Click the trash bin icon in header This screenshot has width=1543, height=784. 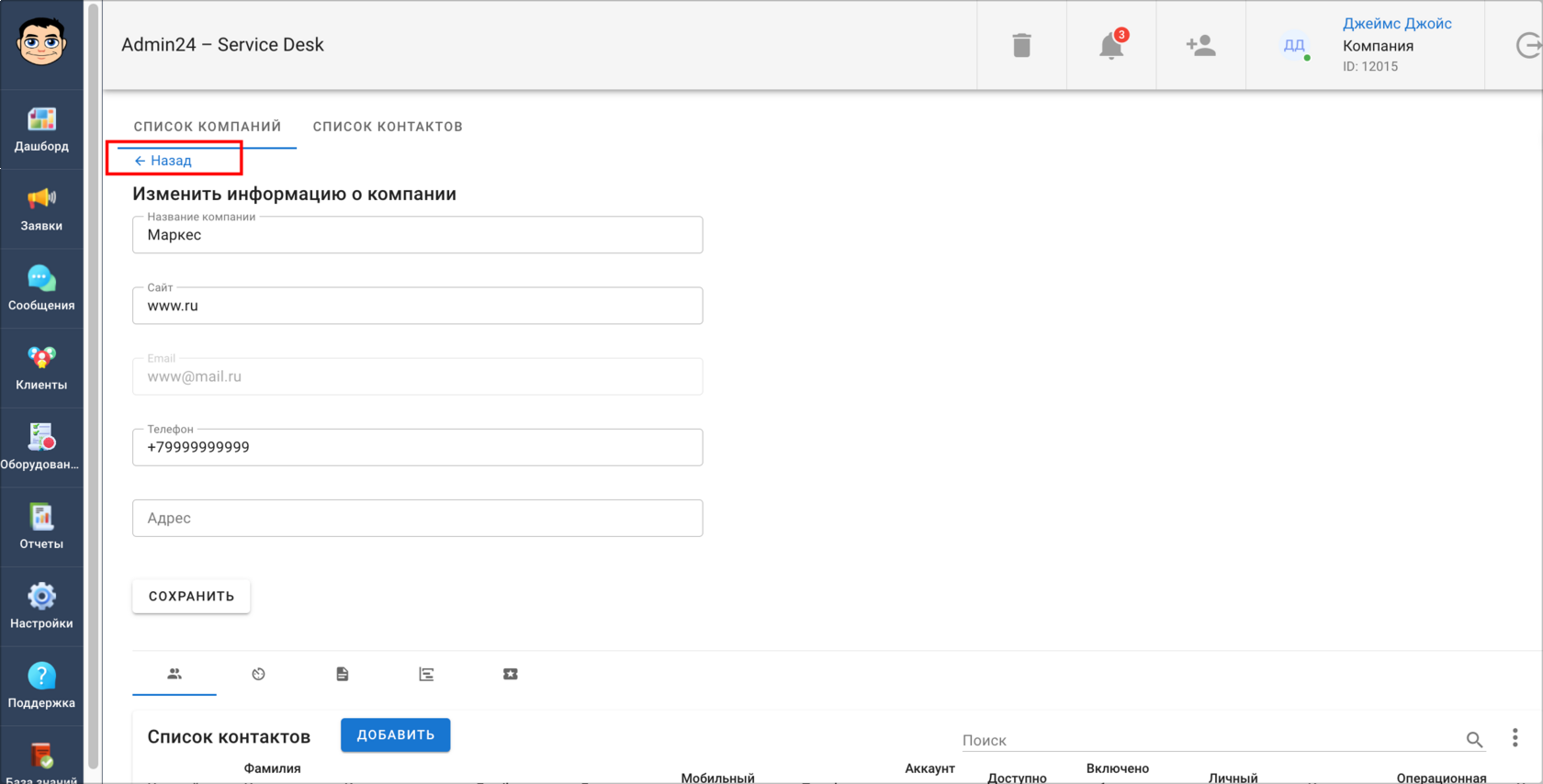1021,45
